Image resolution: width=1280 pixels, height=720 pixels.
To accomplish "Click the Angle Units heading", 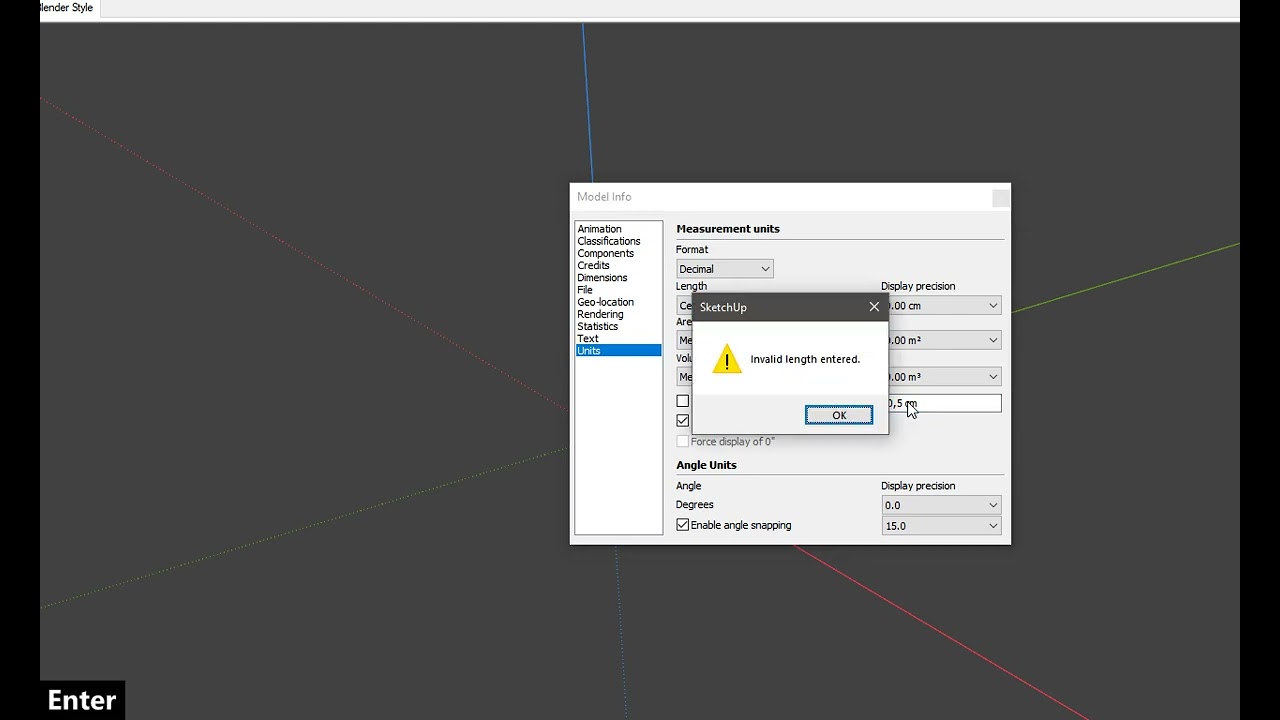I will click(706, 465).
